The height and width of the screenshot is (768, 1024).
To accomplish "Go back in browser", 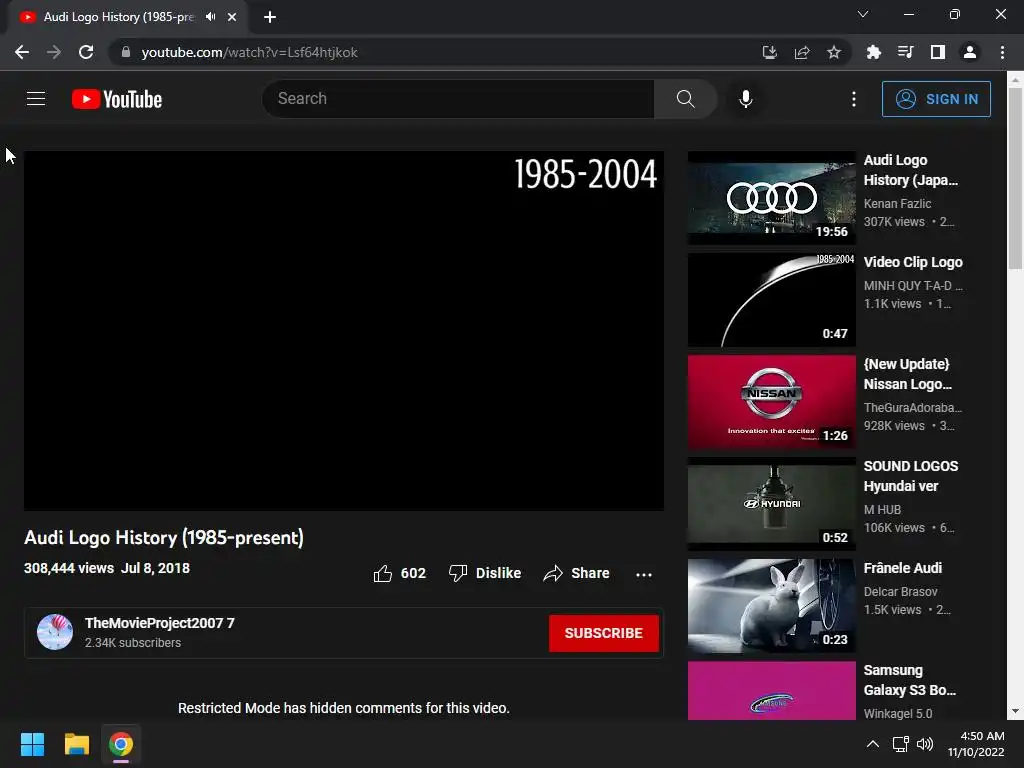I will [x=22, y=52].
